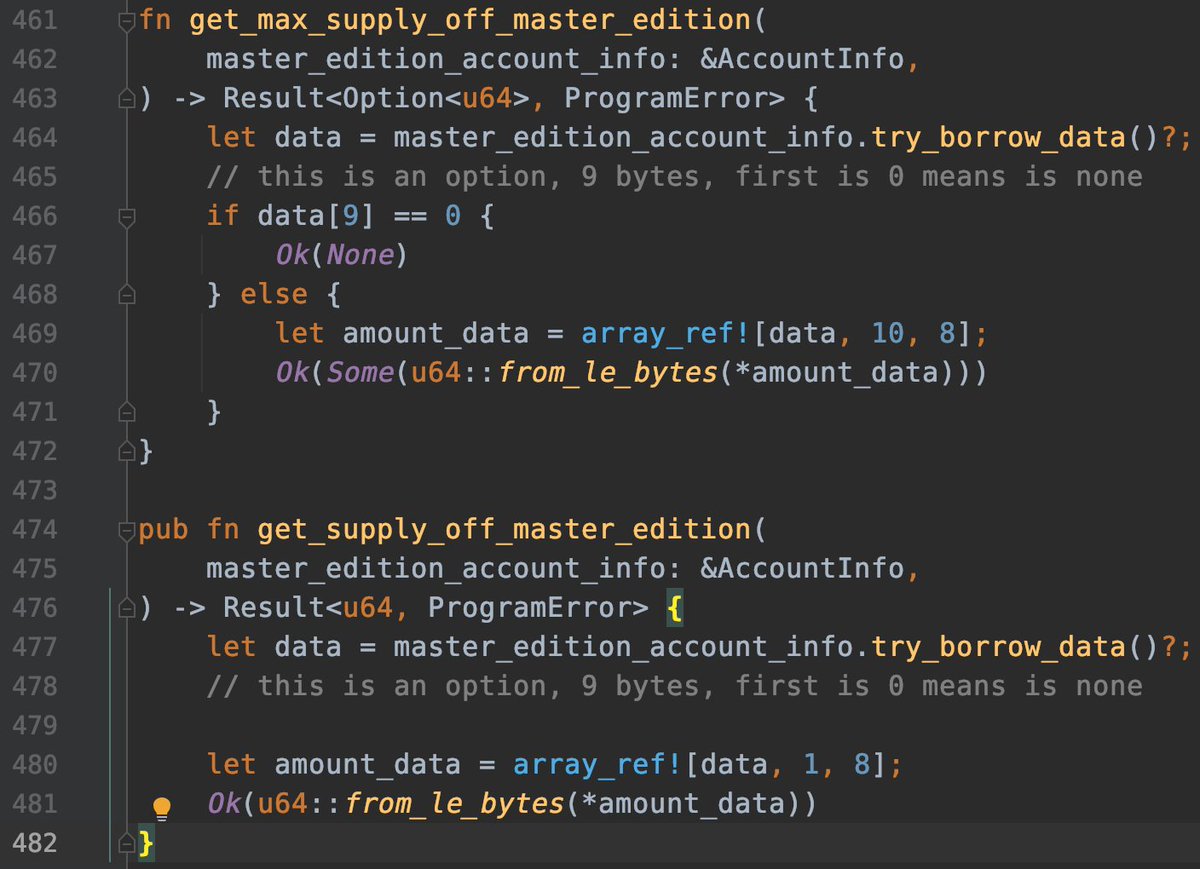Collapse pub fn get_supply_off_master_edition on line 474
Screen dimensions: 1200x869
coord(126,529)
